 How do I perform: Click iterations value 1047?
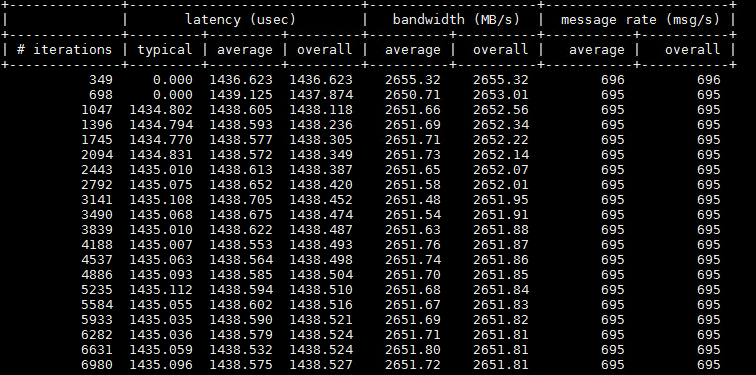pos(96,109)
